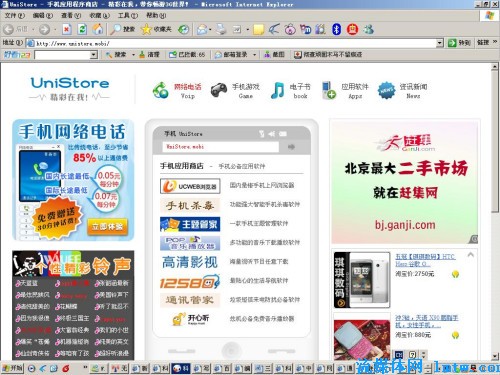The image size is (500, 375).
Task: Click the bj.ganji.com advertisement banner
Action: (x=405, y=183)
